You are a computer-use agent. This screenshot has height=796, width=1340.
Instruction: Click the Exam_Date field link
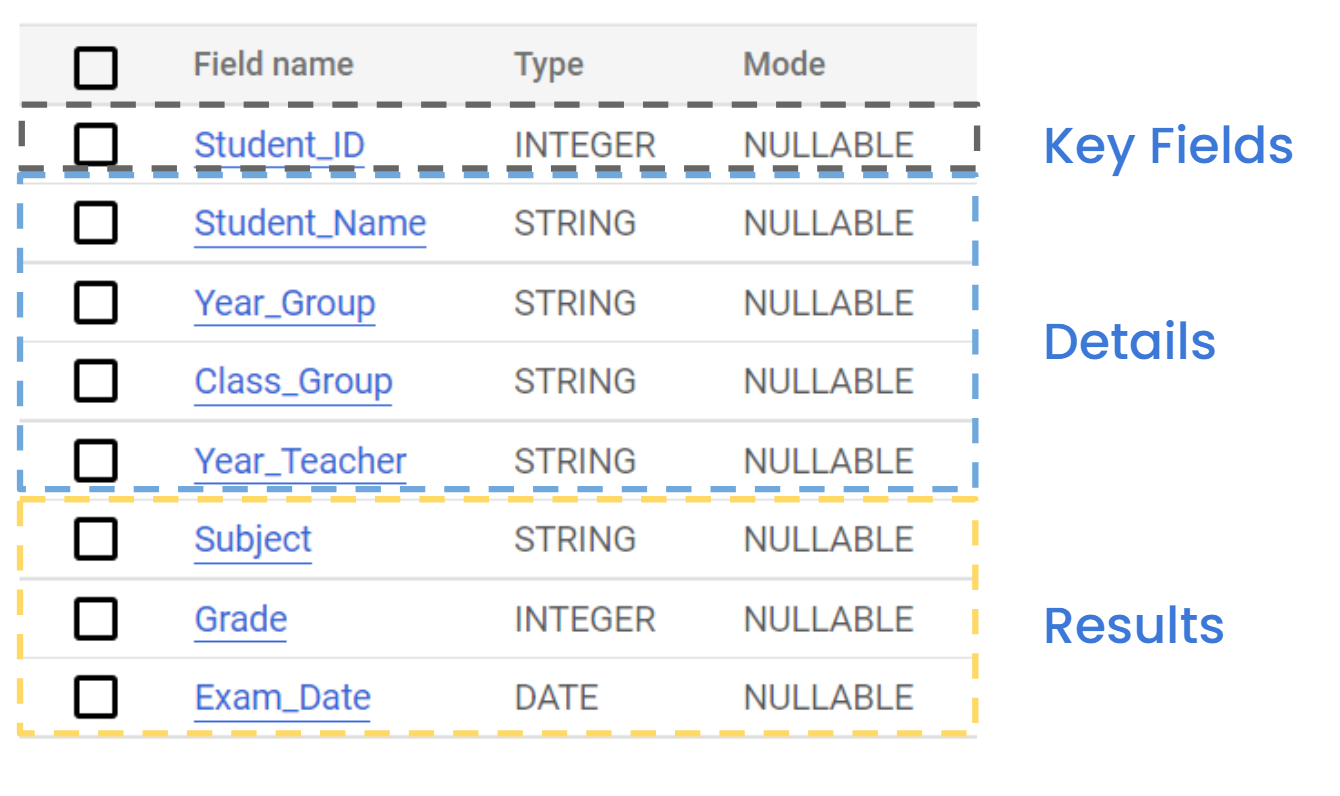(x=282, y=698)
